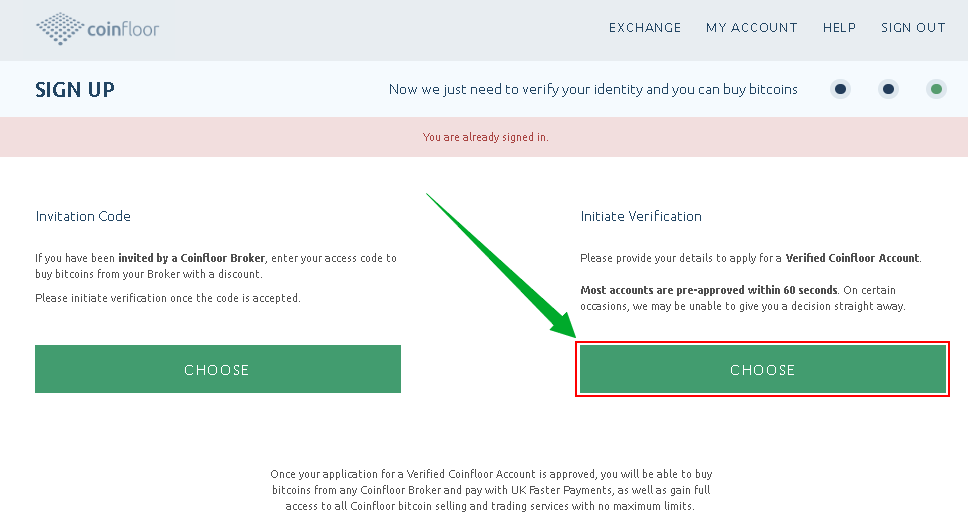Select second step progress dot
968x528 pixels.
pyautogui.click(x=888, y=89)
